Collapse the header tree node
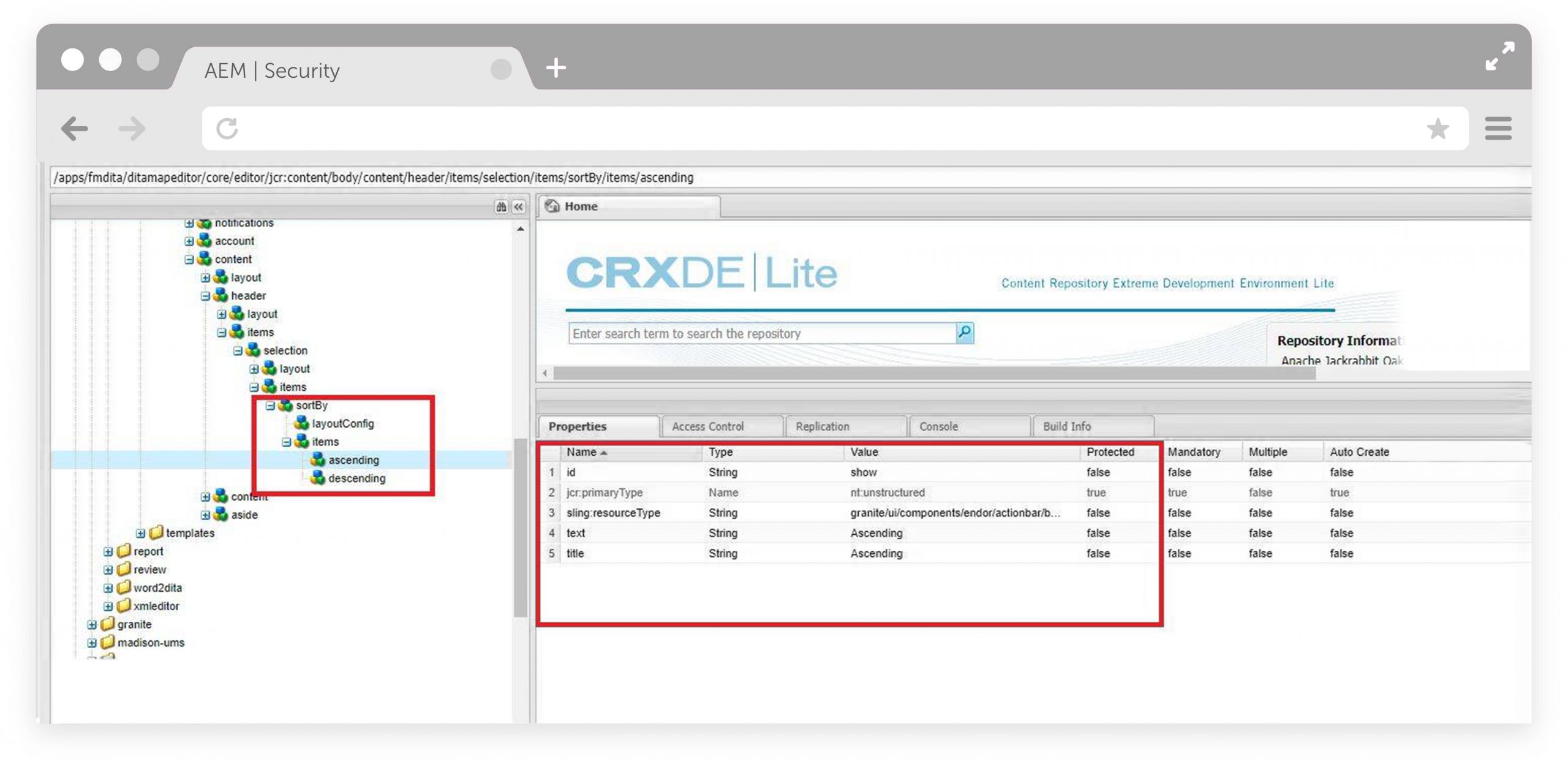1568x767 pixels. 206,296
